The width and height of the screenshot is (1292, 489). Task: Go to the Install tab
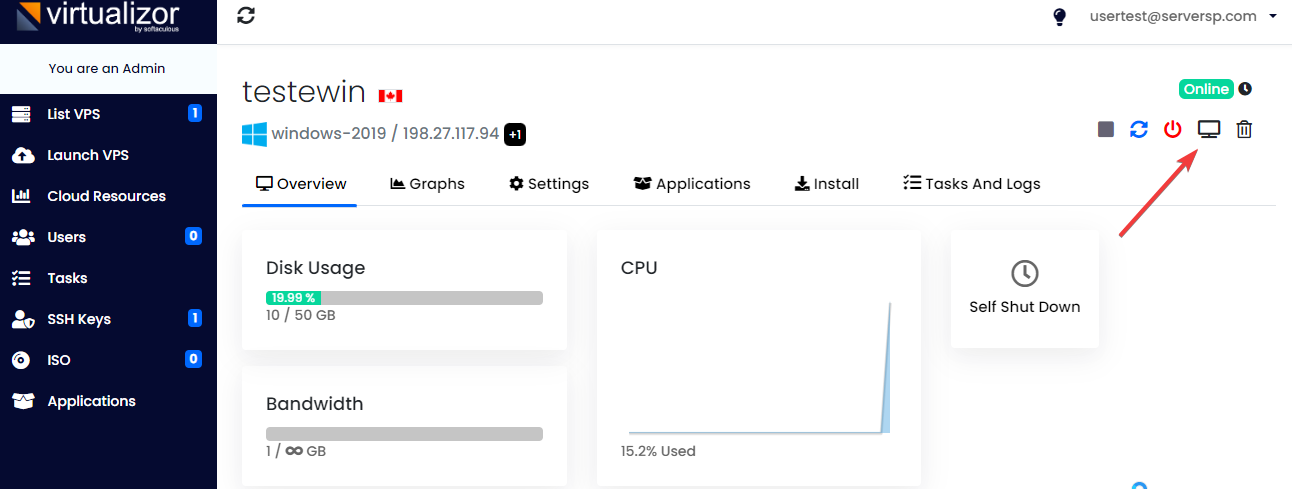tap(827, 184)
